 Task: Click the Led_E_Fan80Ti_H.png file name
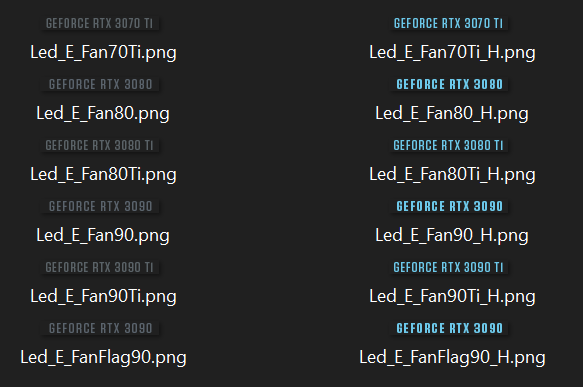(x=452, y=174)
